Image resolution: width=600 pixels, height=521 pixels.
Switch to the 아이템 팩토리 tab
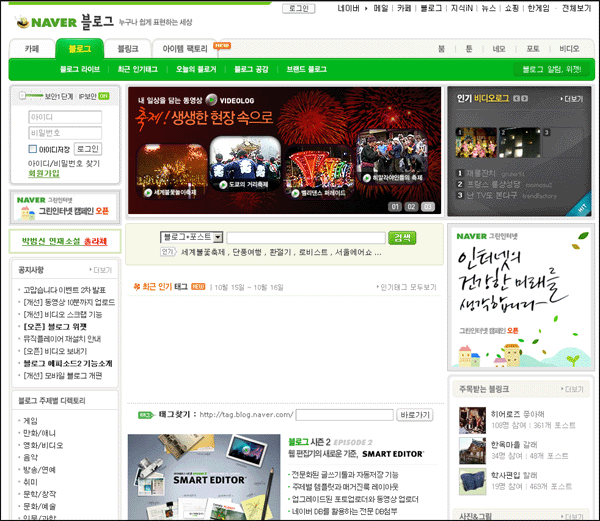pyautogui.click(x=185, y=49)
